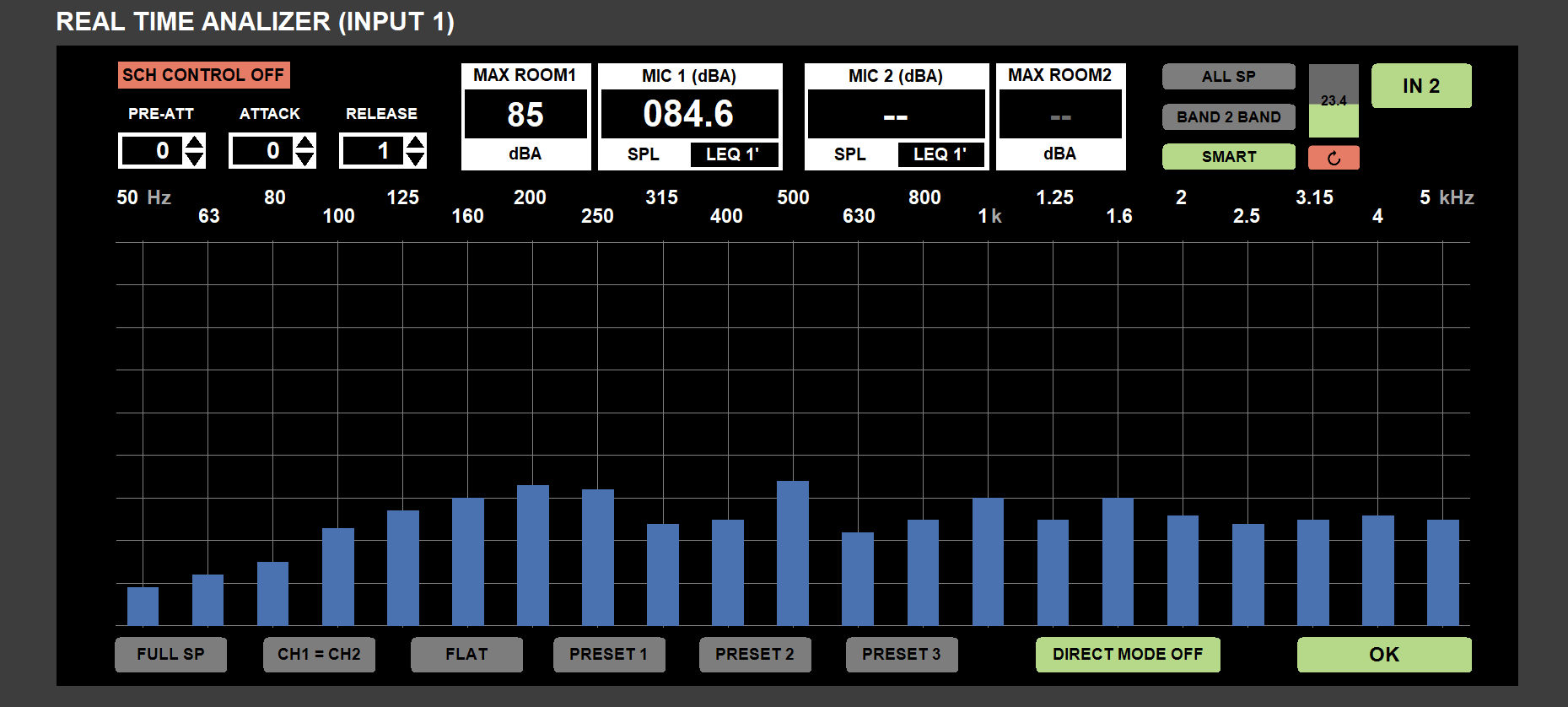Screen dimensions: 1568x707
Task: Enable the SMART mode
Action: tap(1228, 157)
